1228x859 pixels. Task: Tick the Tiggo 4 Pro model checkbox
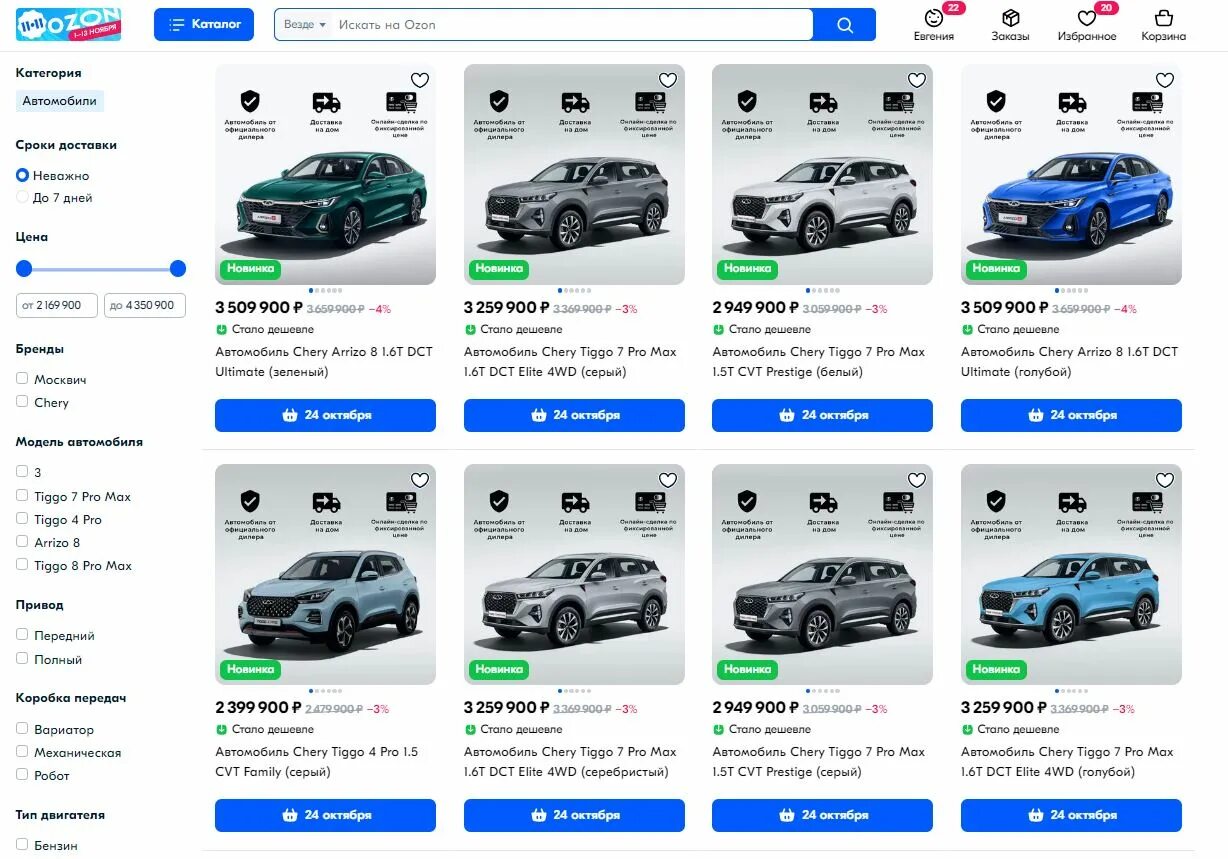tap(22, 519)
